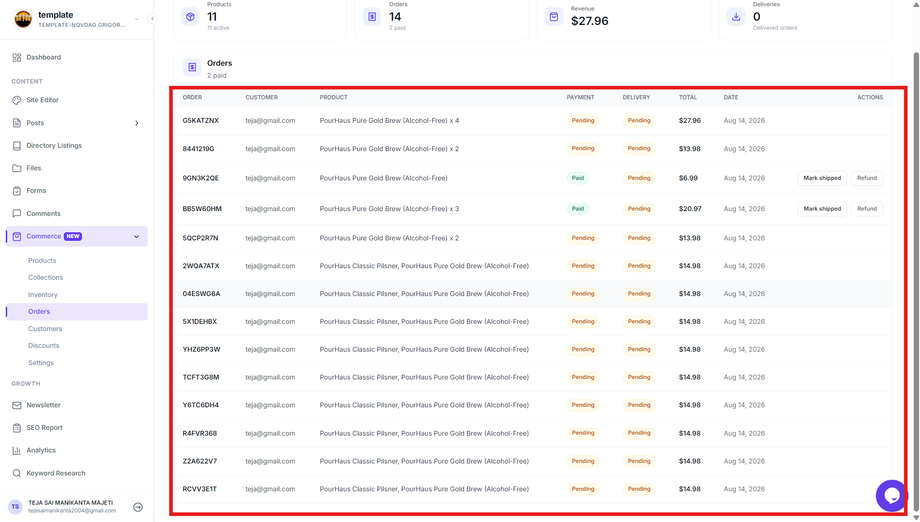The height and width of the screenshot is (522, 920).
Task: Click the DELIVERY column header
Action: (637, 97)
